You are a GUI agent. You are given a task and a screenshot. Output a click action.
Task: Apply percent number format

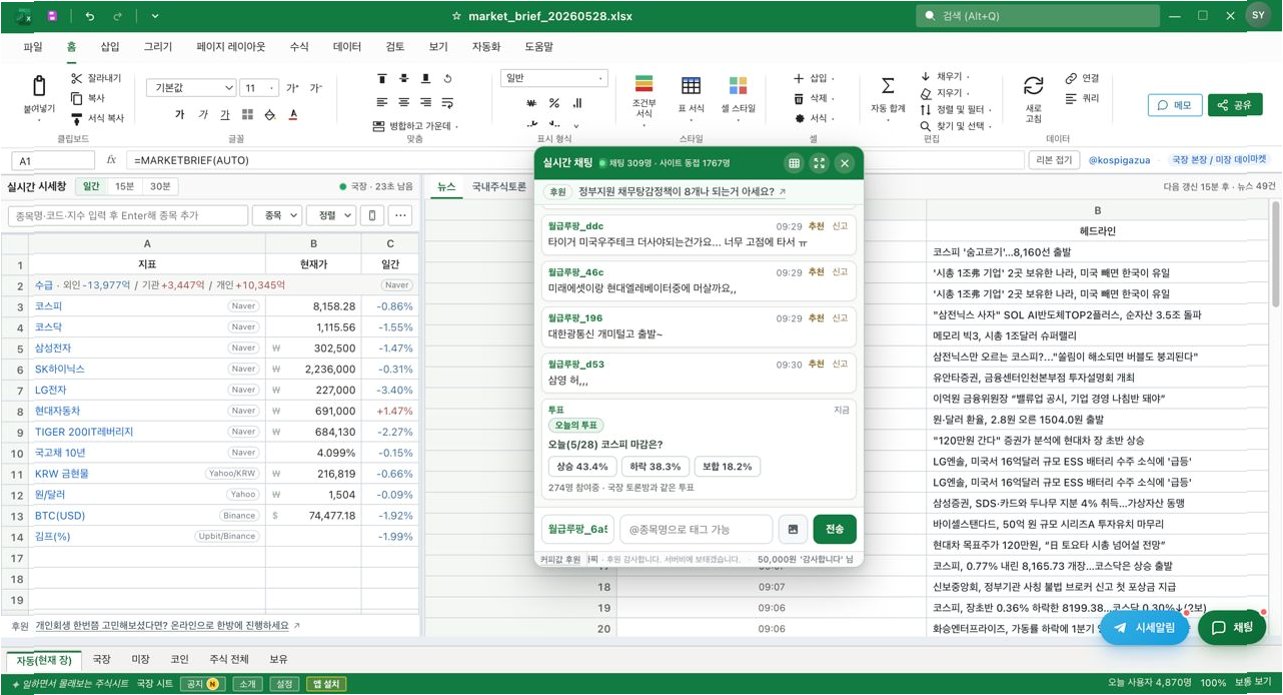pyautogui.click(x=553, y=102)
